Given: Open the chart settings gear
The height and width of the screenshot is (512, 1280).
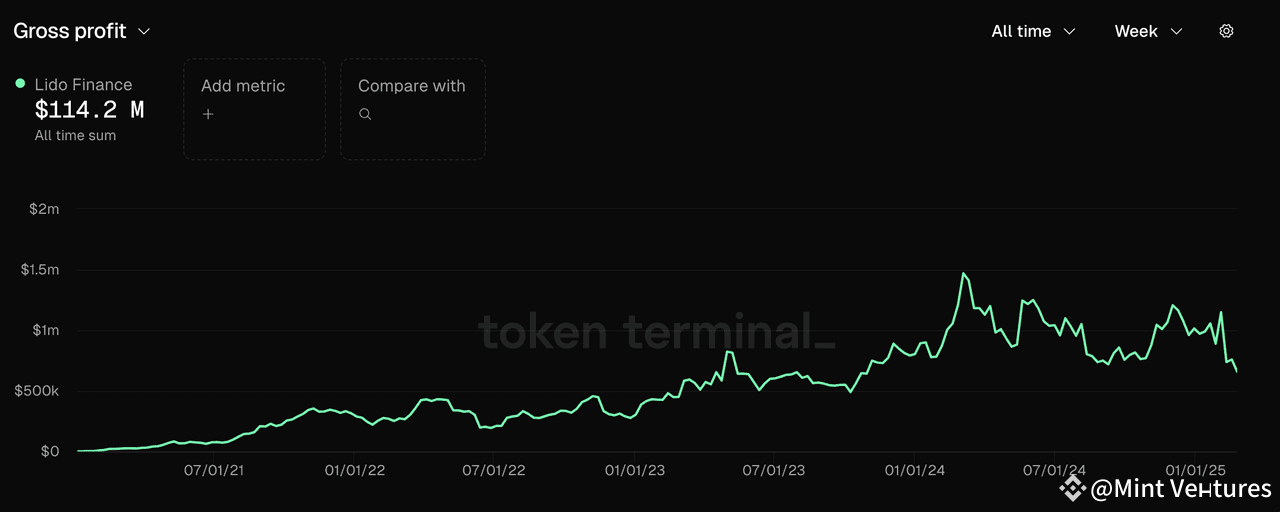Looking at the screenshot, I should 1226,31.
